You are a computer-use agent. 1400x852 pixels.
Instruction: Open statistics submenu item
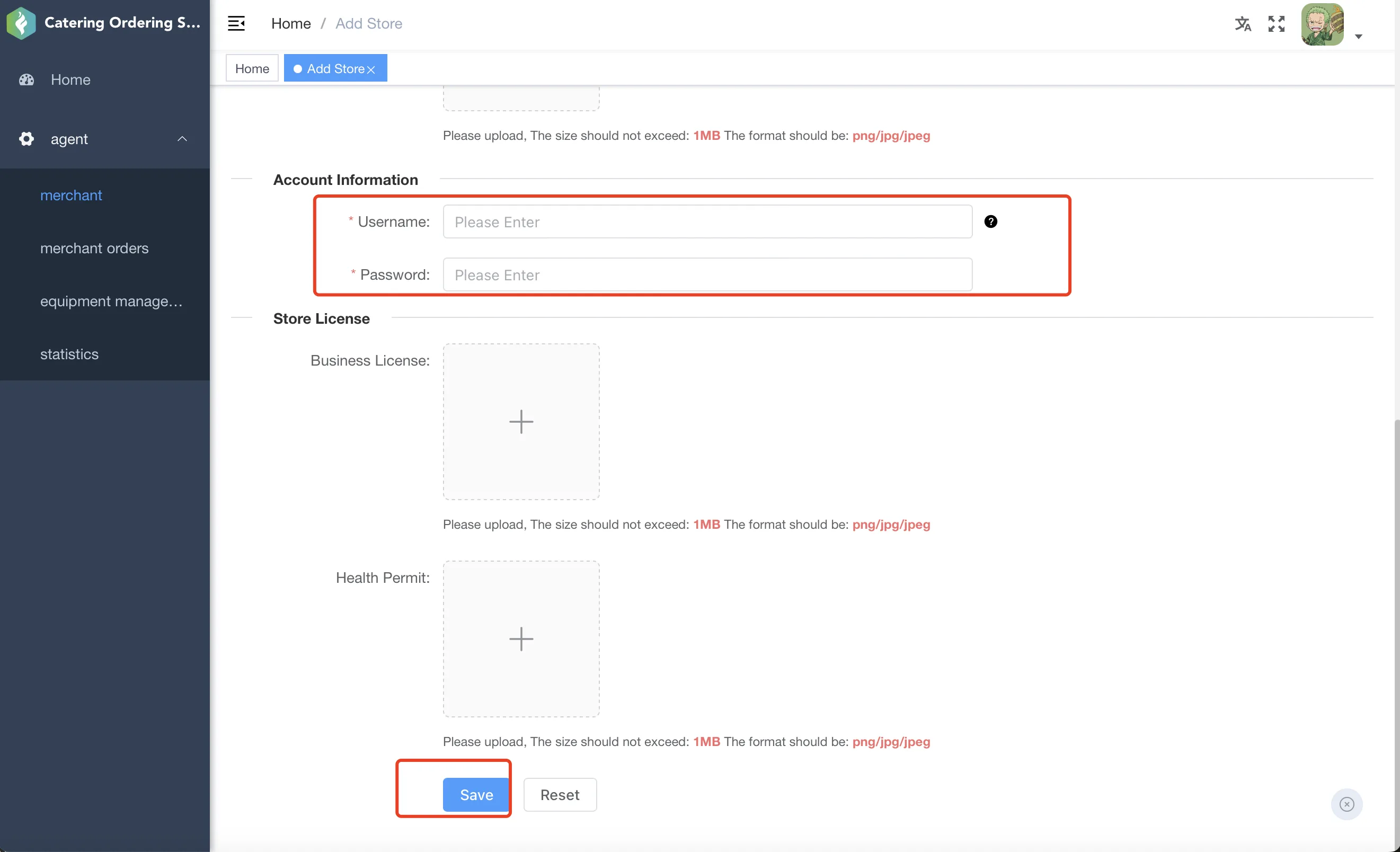[x=104, y=354]
